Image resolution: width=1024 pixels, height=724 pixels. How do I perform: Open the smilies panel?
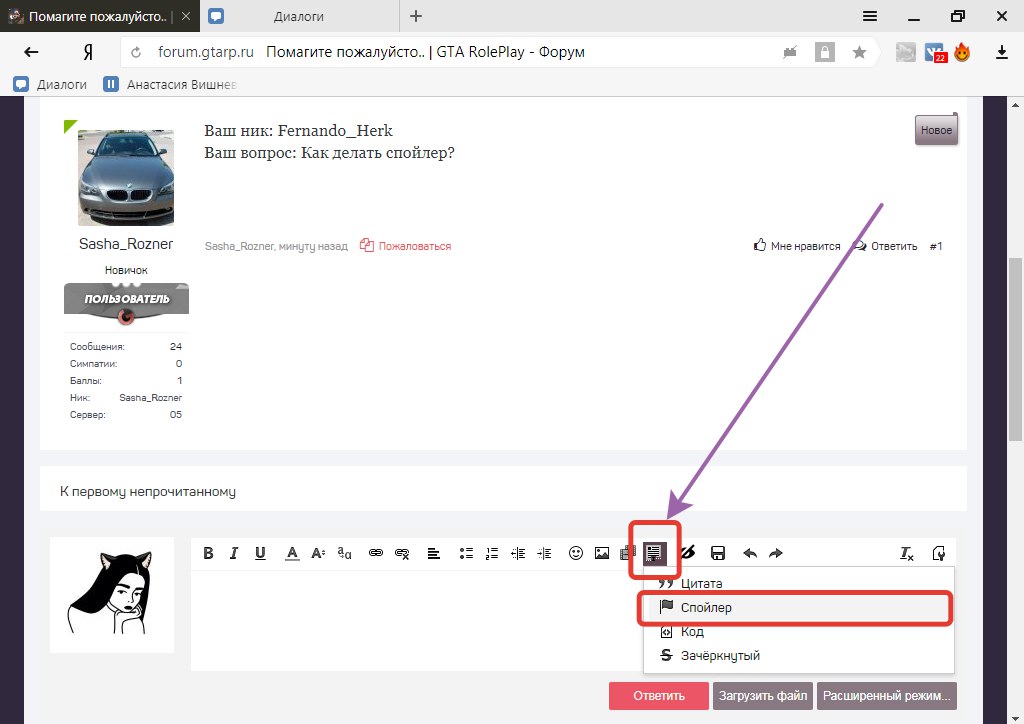click(x=575, y=553)
